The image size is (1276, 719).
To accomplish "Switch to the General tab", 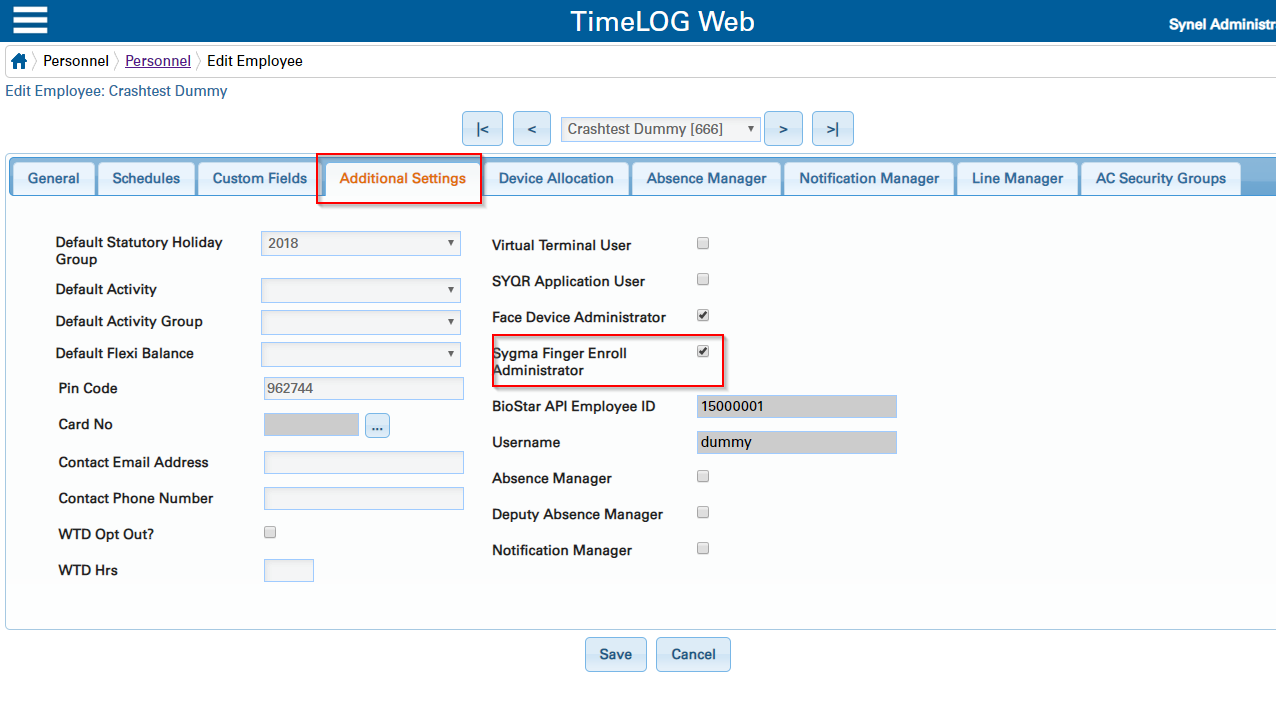I will (x=54, y=178).
